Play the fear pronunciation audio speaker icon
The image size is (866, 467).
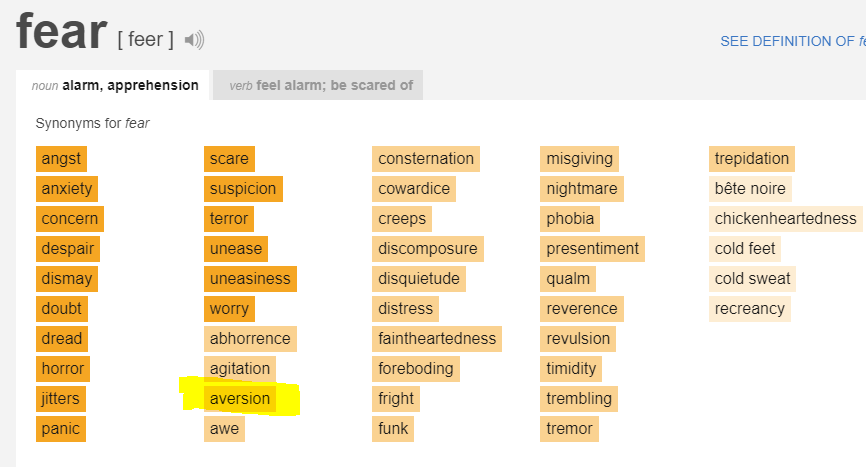point(194,40)
